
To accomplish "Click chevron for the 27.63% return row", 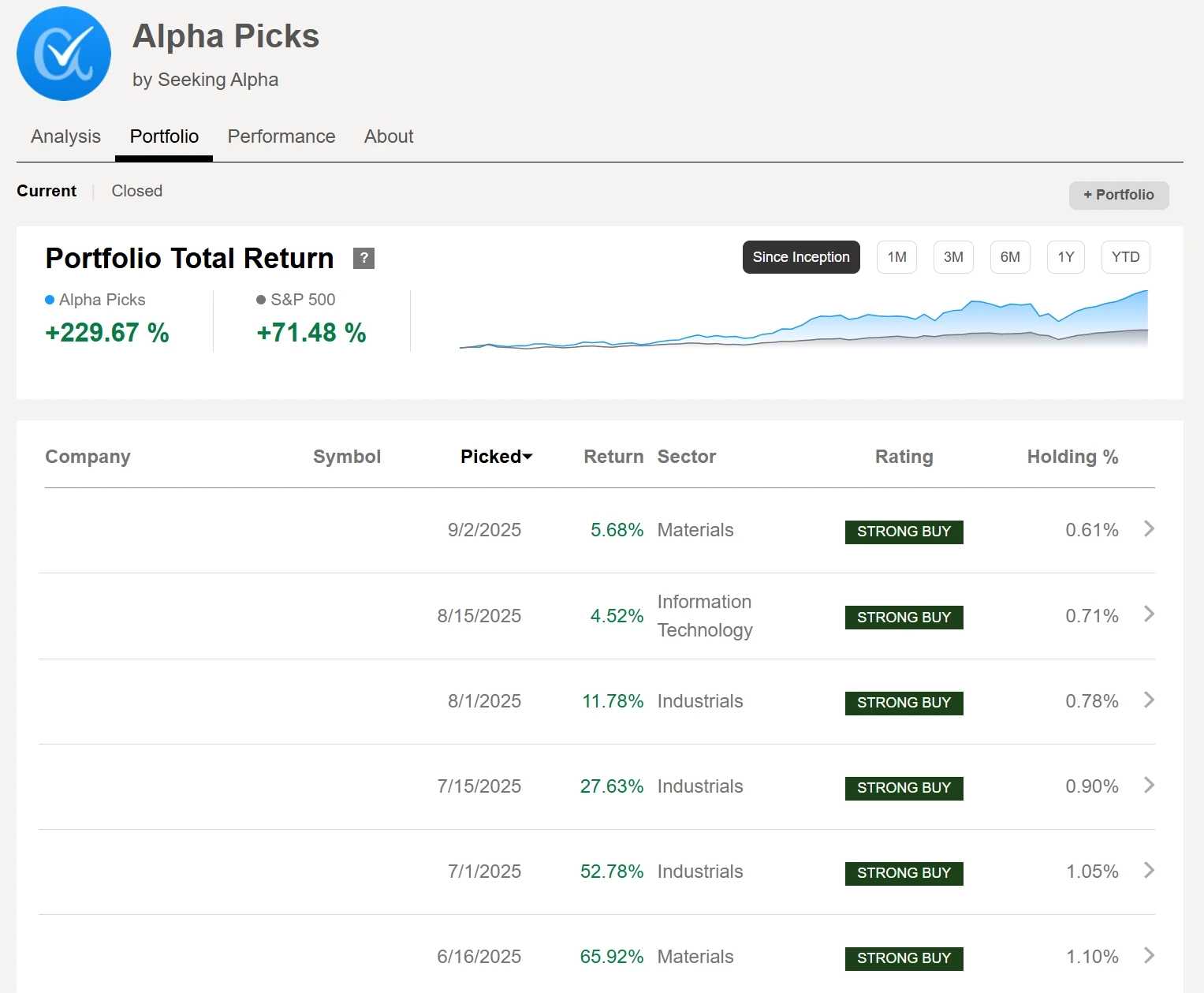I will click(1149, 786).
